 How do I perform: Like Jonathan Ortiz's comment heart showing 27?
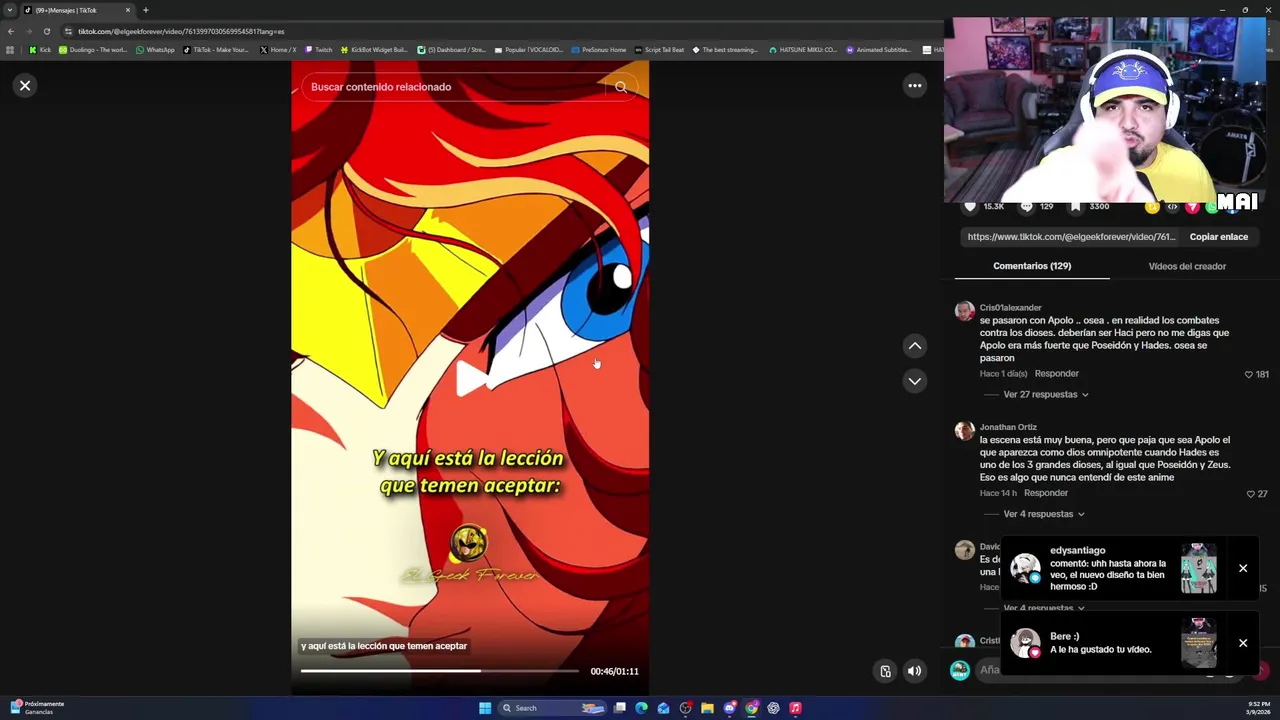point(1250,494)
